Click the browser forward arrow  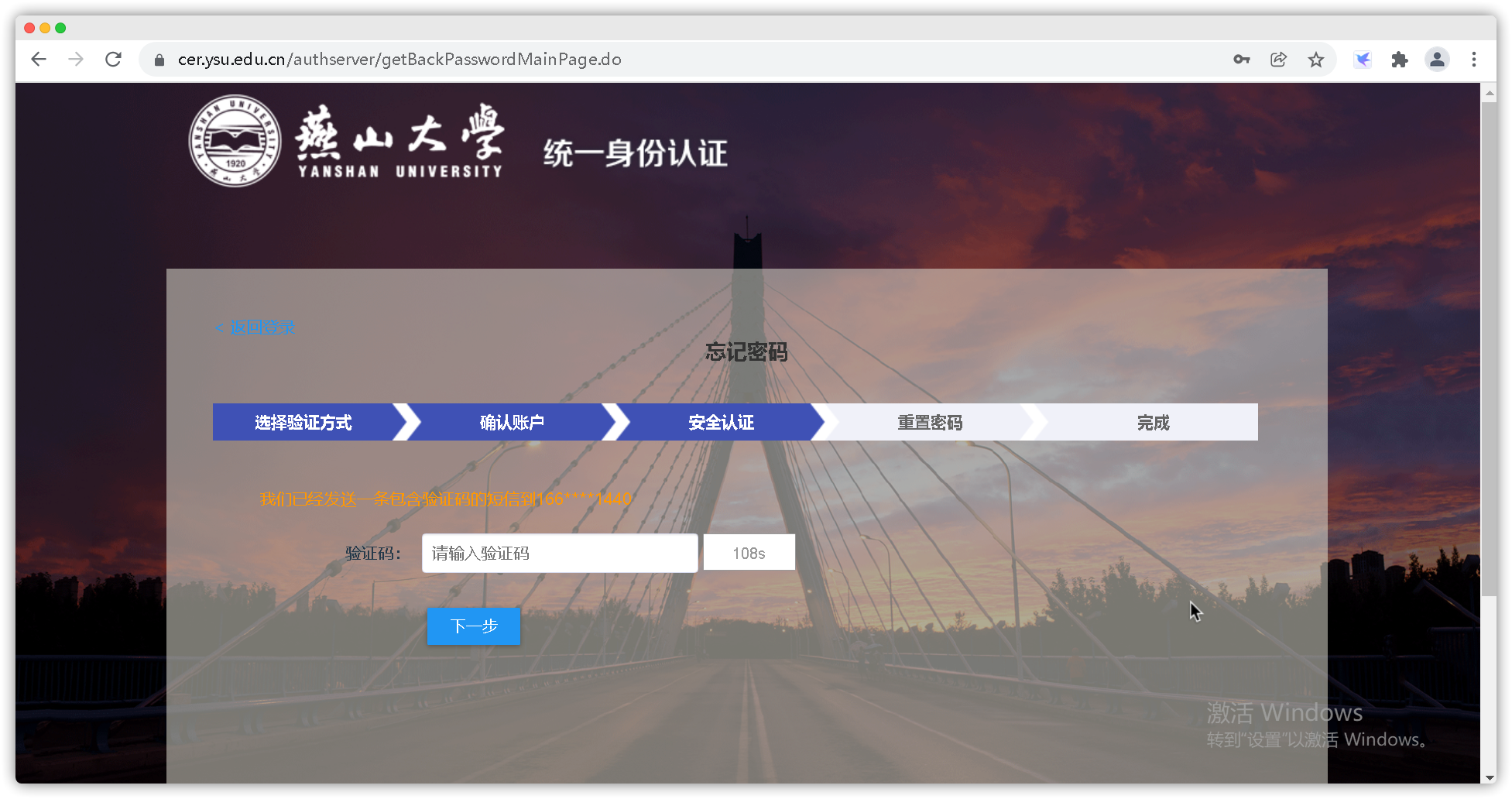click(76, 60)
